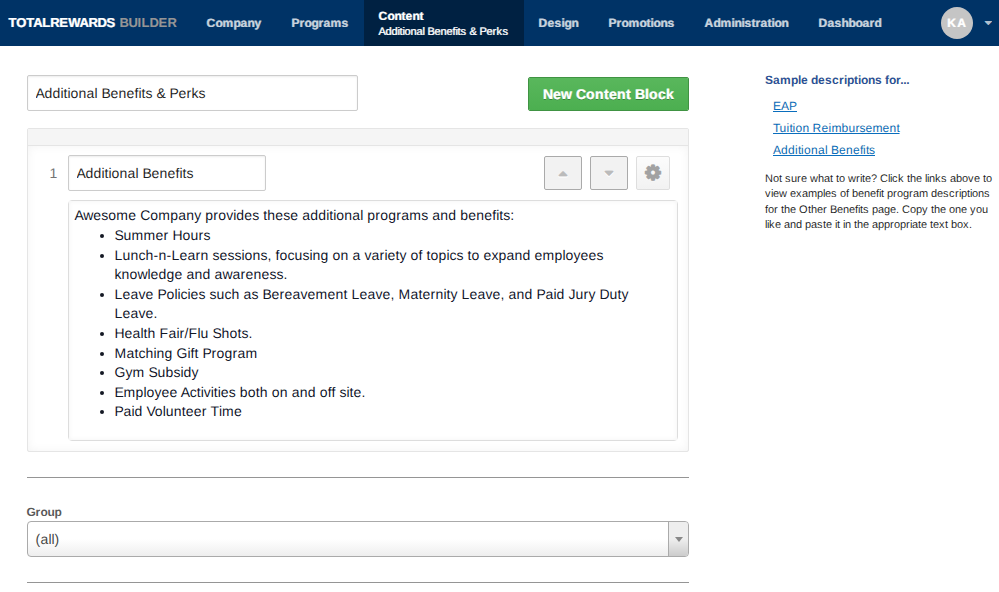Go to Programs tab
The image size is (999, 592).
320,23
